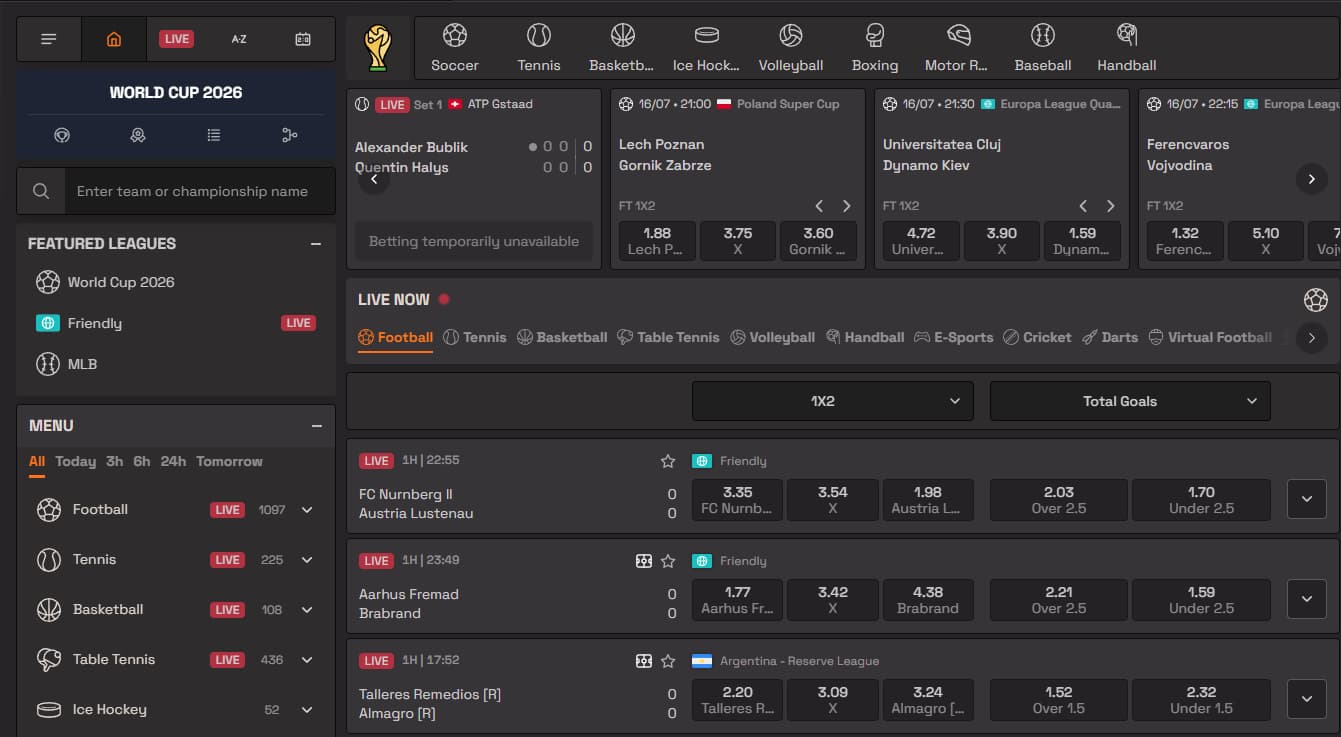This screenshot has width=1341, height=737.
Task: Open match stats icon for Aarhus Fremad game
Action: (644, 561)
